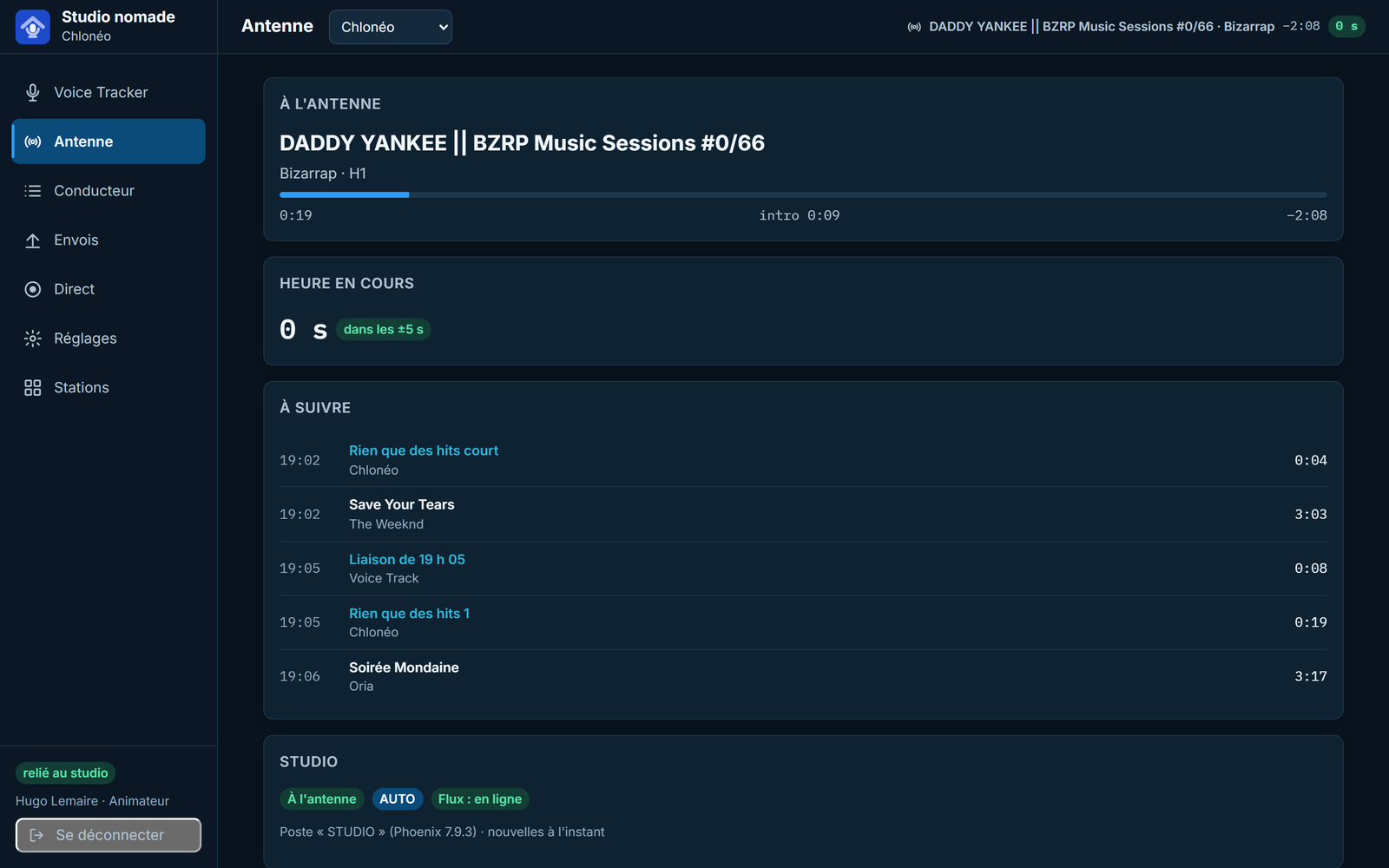
Task: Toggle the AUTO mode badge
Action: pos(398,799)
